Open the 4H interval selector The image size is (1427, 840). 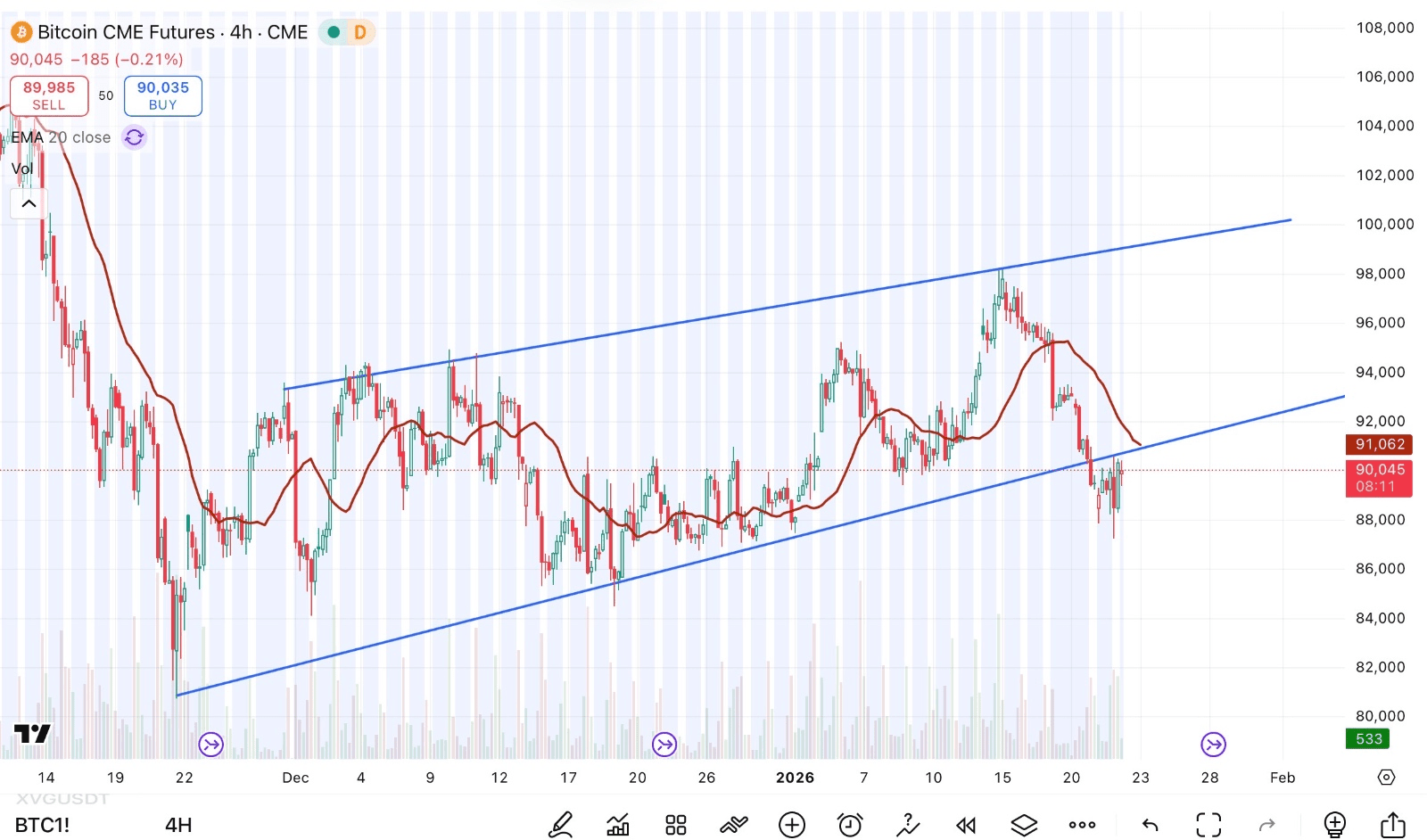pyautogui.click(x=178, y=825)
